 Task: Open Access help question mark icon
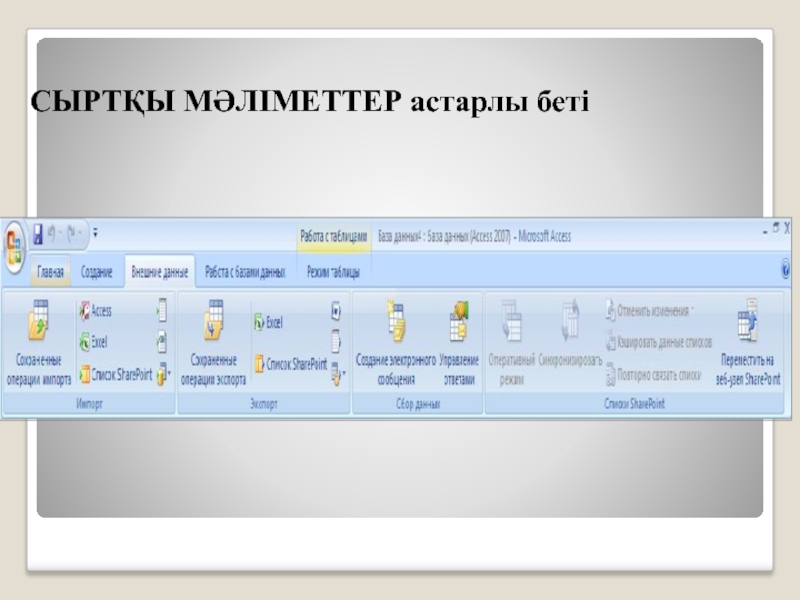(x=786, y=269)
